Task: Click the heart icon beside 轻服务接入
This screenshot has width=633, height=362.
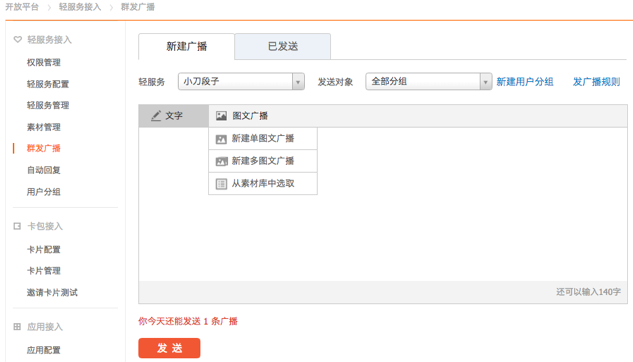Action: point(17,40)
